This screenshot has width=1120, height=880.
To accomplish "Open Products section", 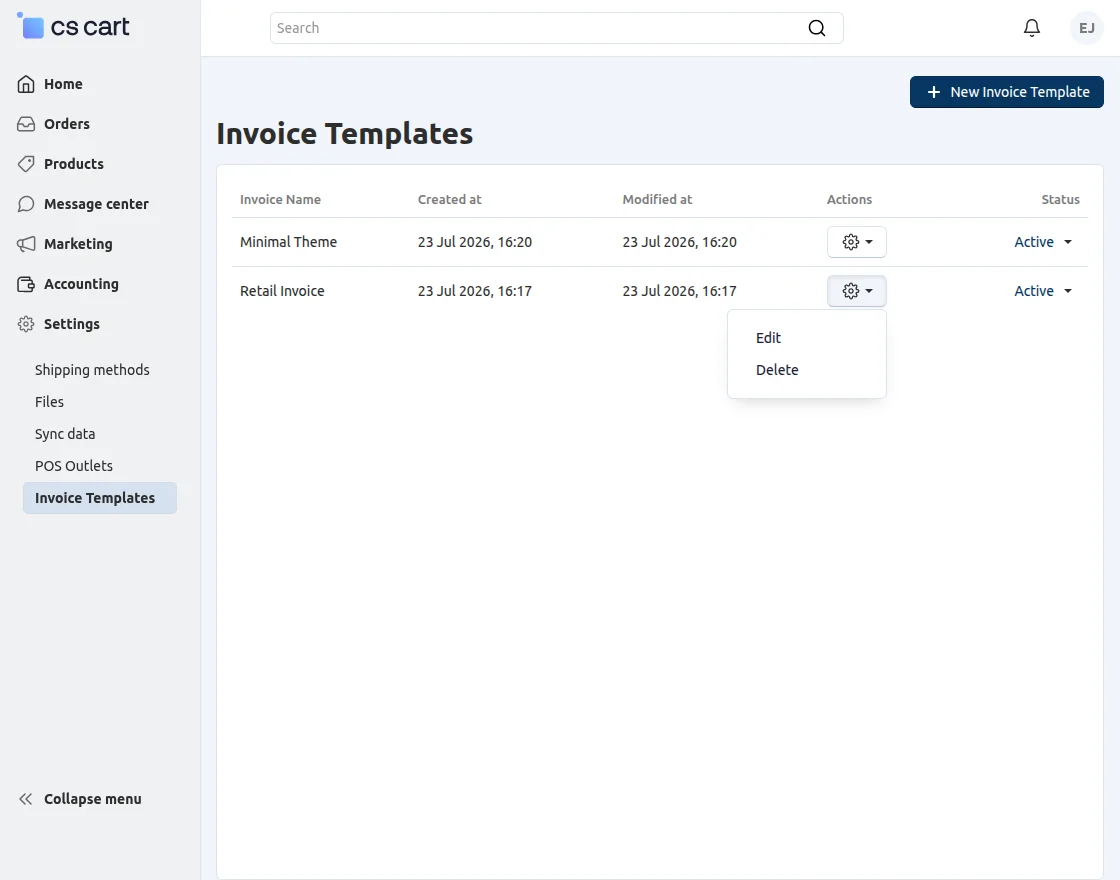I will click(74, 164).
